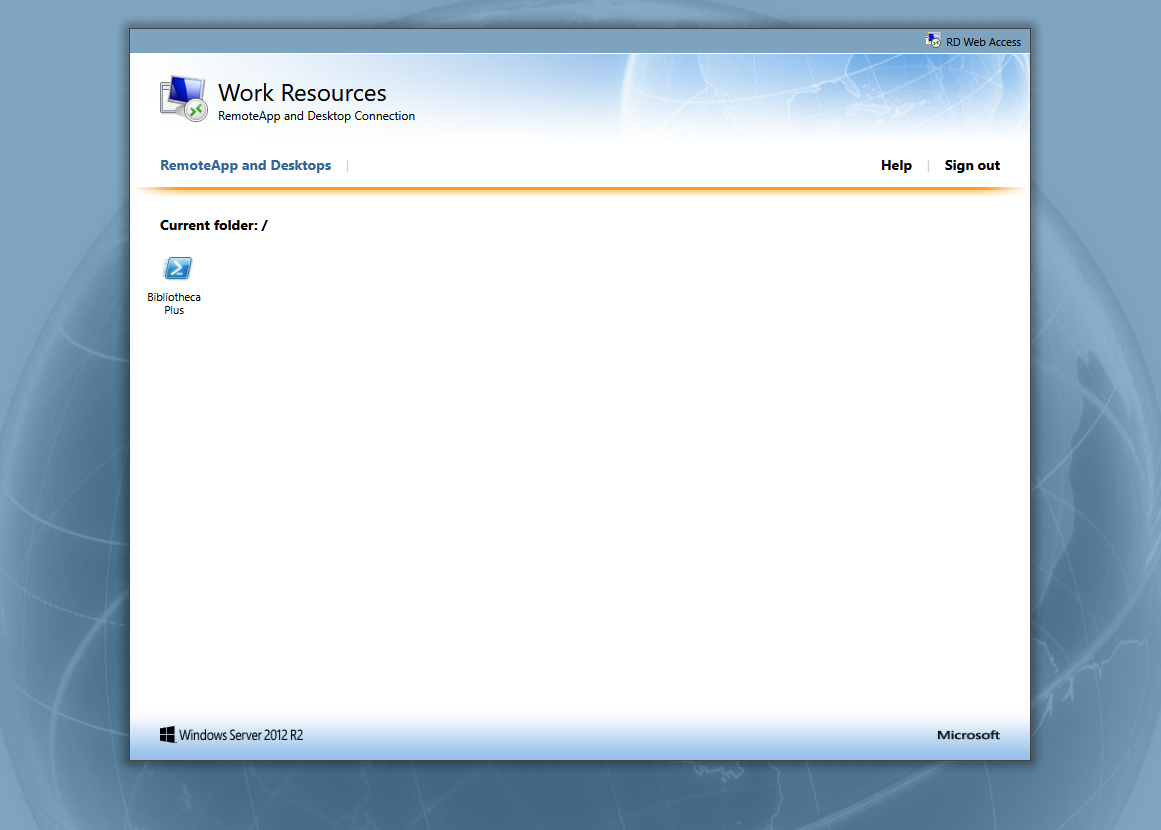Click the Microsoft footer text
The height and width of the screenshot is (830, 1161).
[968, 734]
